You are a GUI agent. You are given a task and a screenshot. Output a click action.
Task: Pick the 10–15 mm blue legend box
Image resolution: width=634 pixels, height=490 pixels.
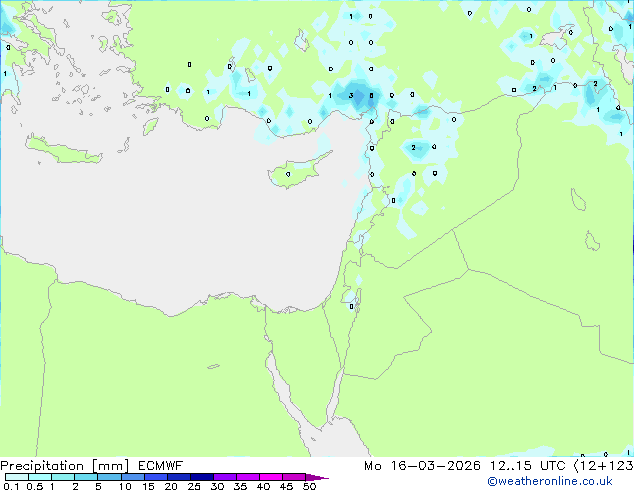(132, 477)
